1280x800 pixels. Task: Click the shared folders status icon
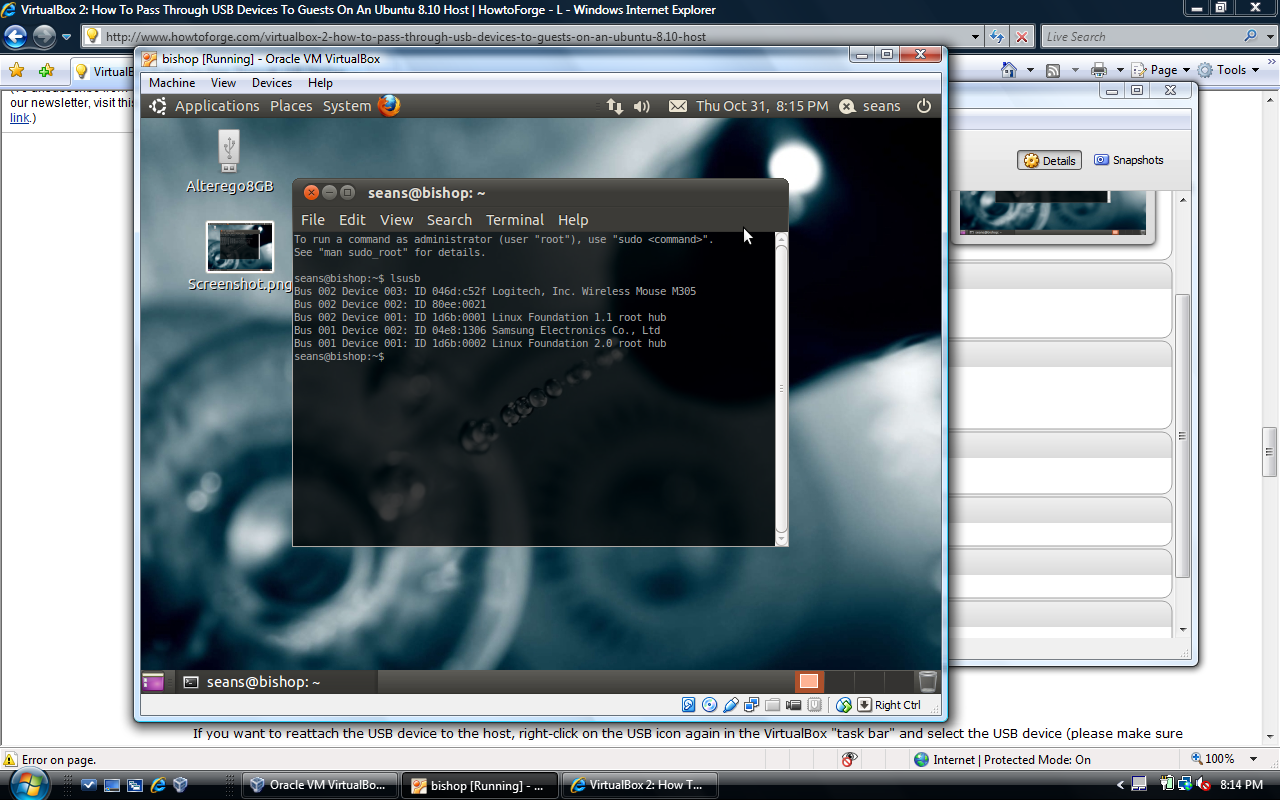(x=773, y=705)
